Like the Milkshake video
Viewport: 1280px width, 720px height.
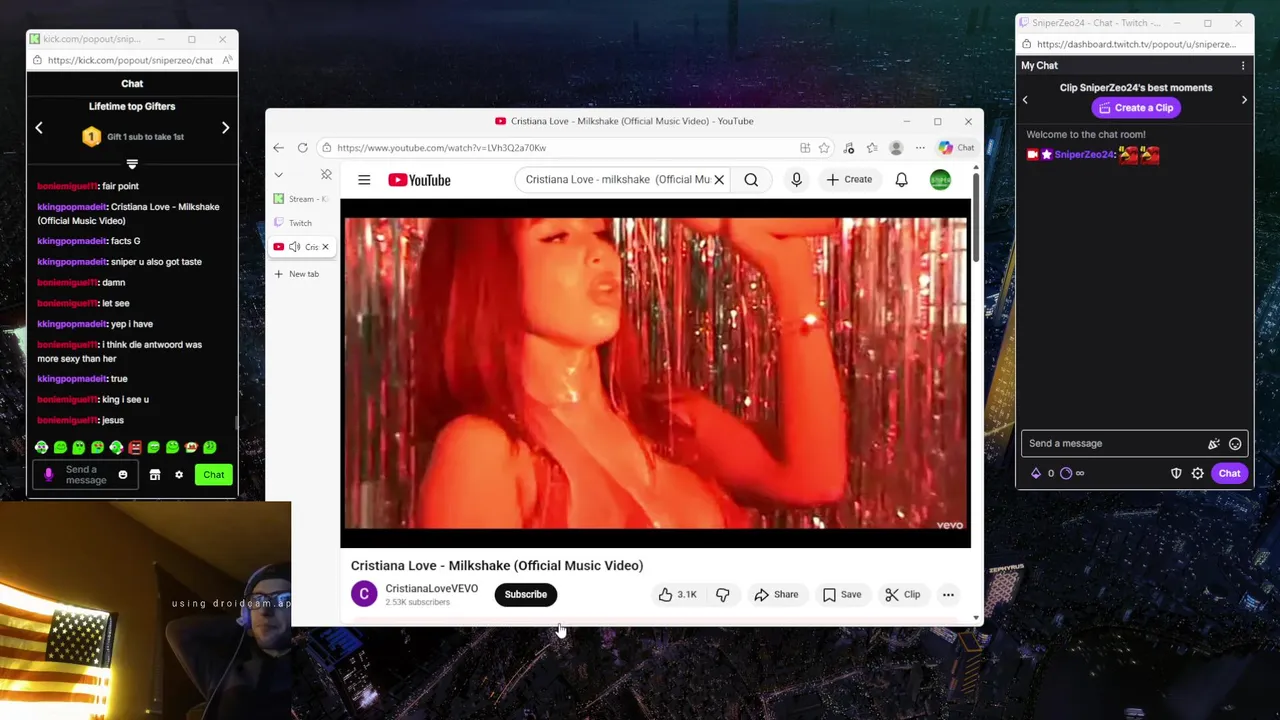point(677,595)
